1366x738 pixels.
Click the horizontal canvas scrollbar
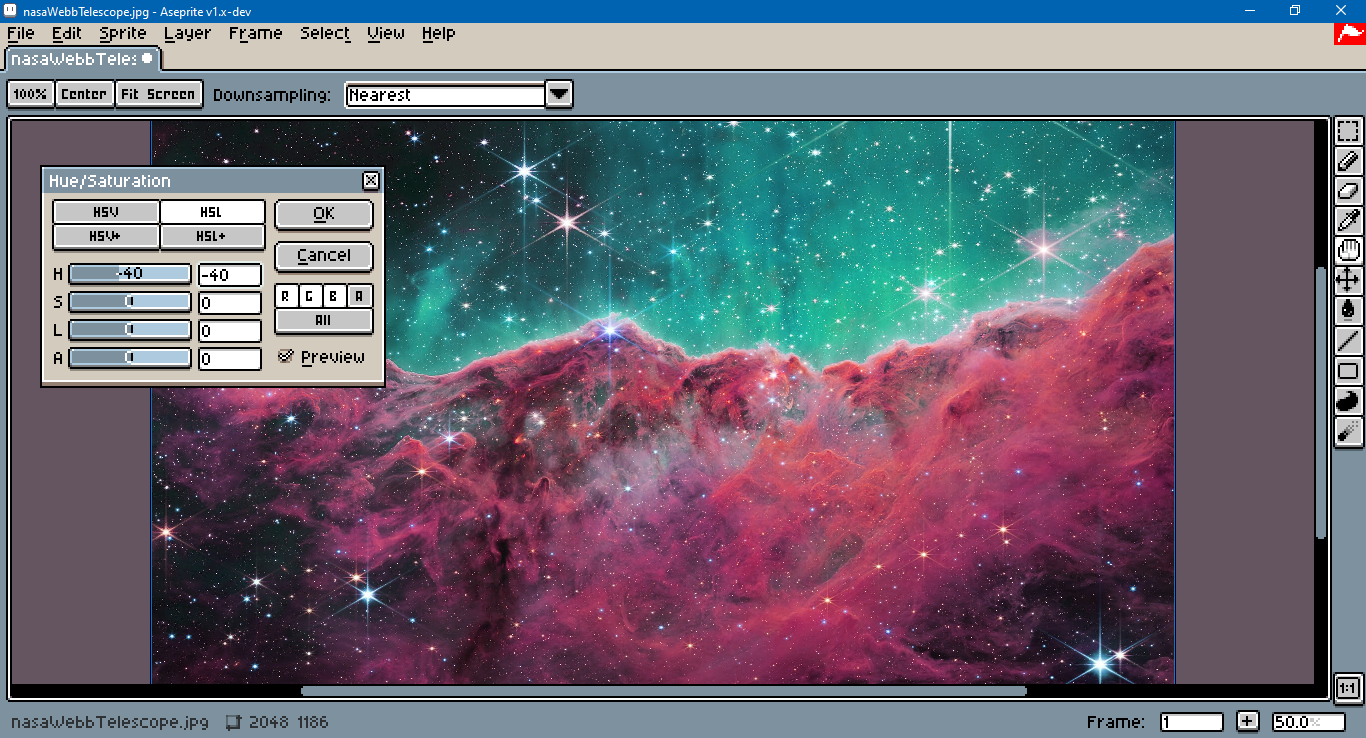[x=664, y=691]
